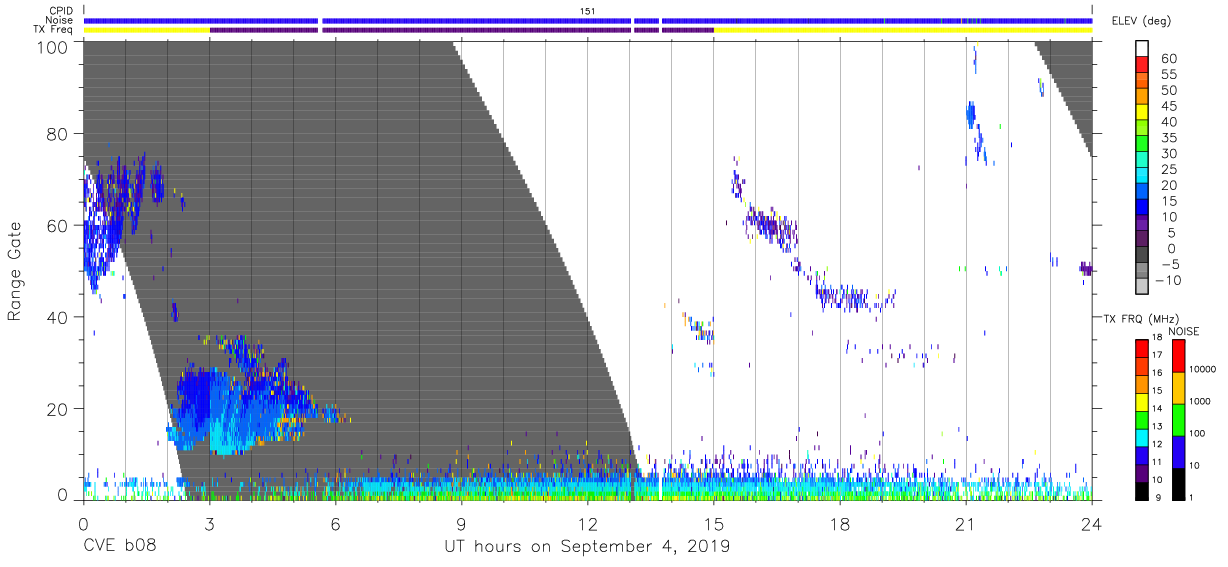Click the green segment of NOISE colorbar

click(1177, 419)
